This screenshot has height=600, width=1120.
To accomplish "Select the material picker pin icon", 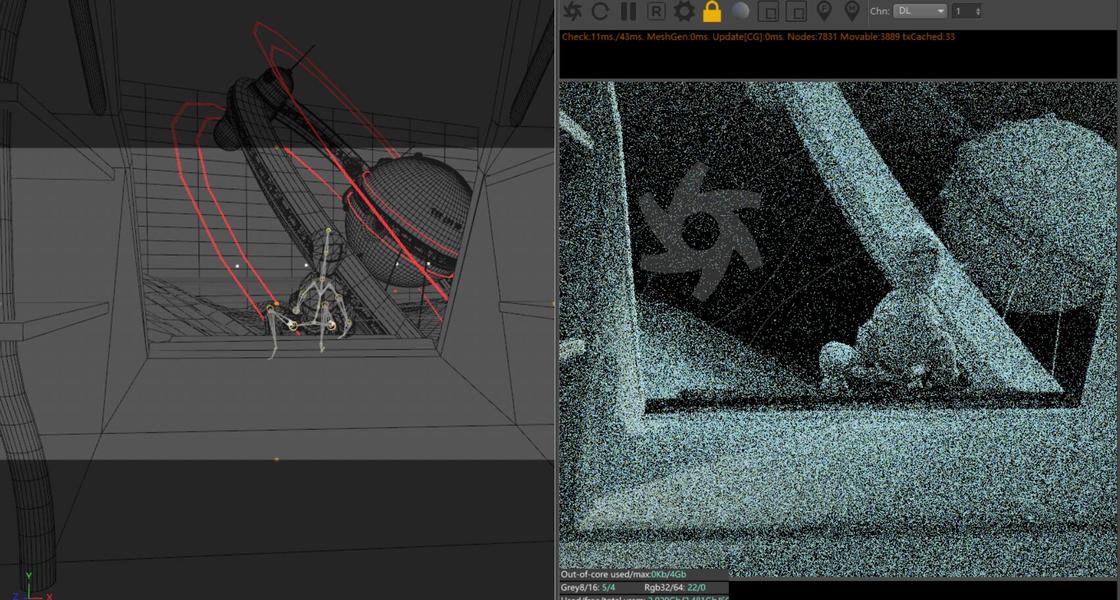I will coord(851,11).
